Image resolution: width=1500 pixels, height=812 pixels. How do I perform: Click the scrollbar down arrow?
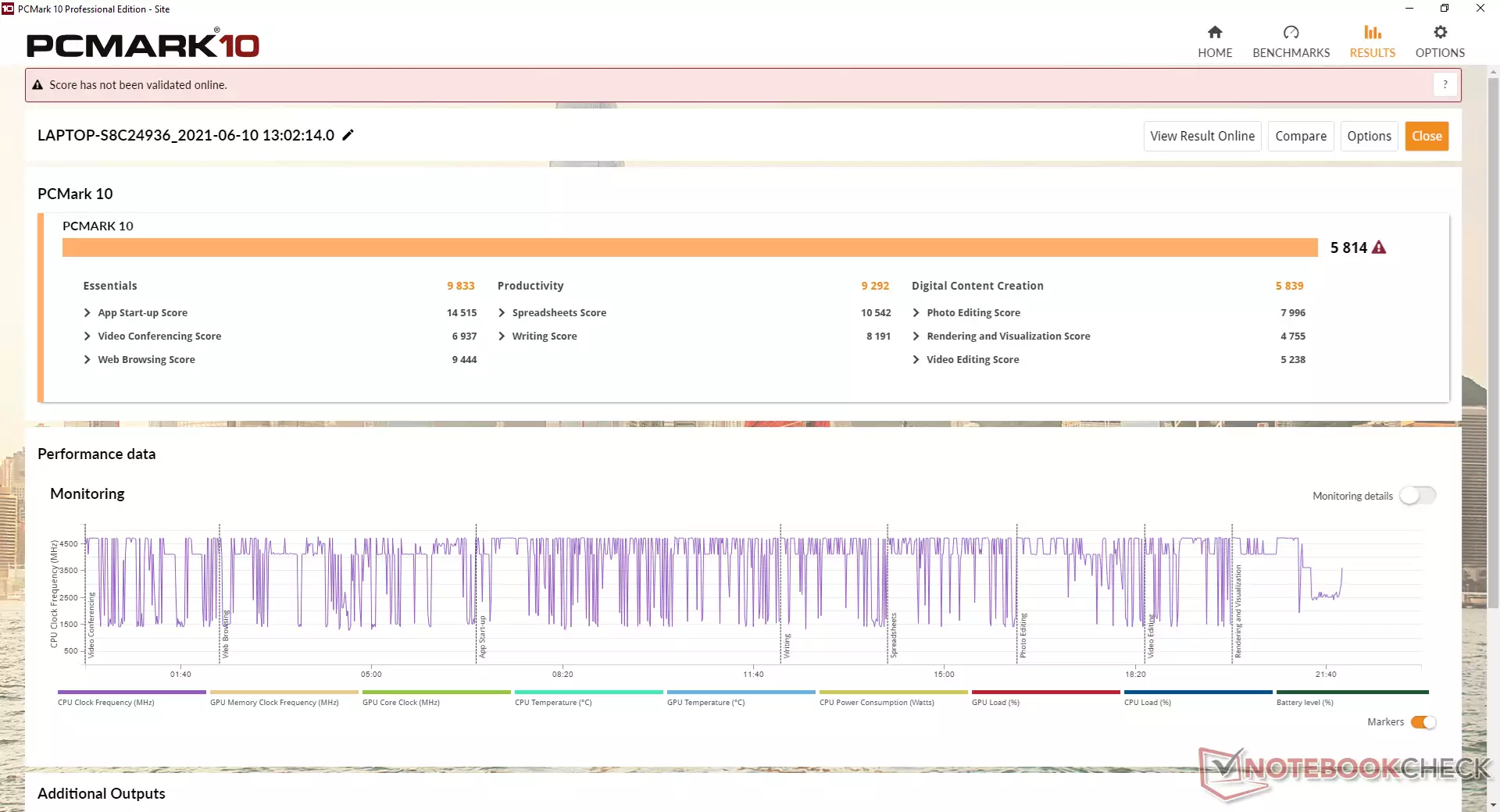click(x=1493, y=804)
